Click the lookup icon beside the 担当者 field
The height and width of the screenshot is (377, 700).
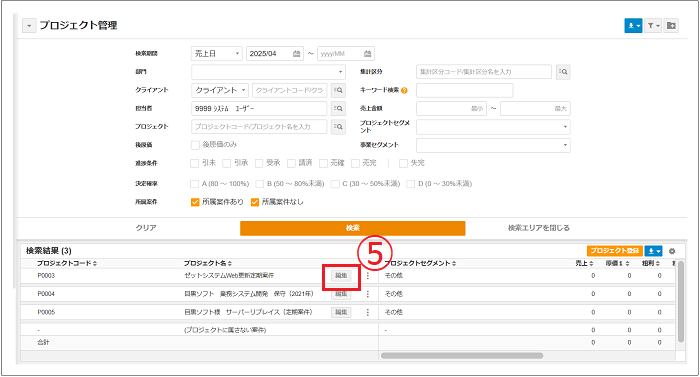coord(338,109)
